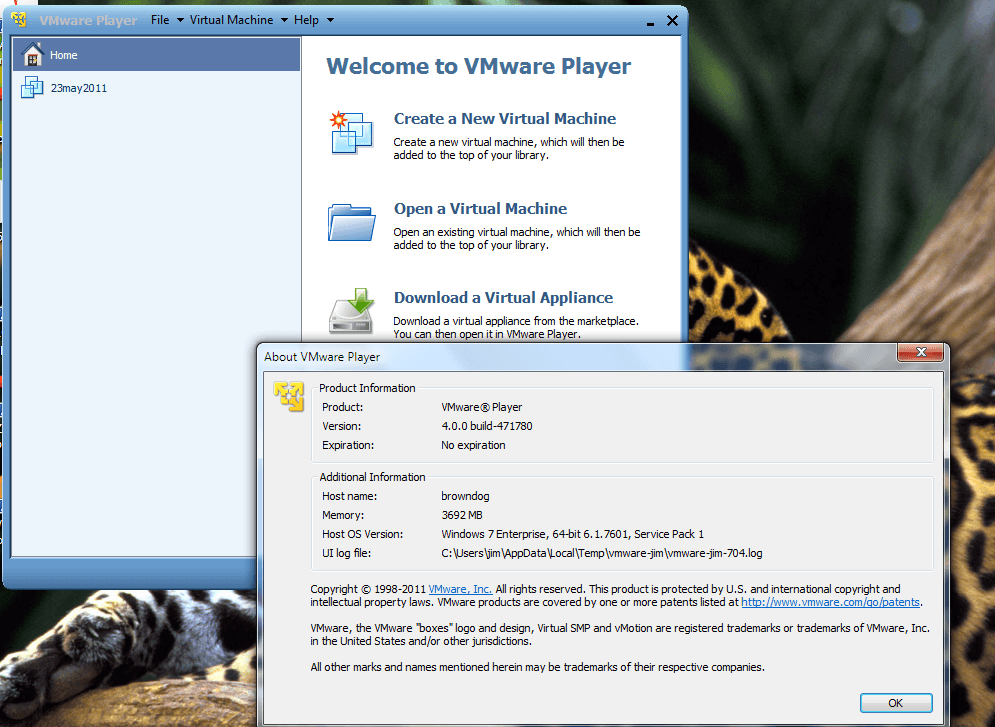Select the Home house icon in library
Screen dimensions: 995x727
point(32,55)
